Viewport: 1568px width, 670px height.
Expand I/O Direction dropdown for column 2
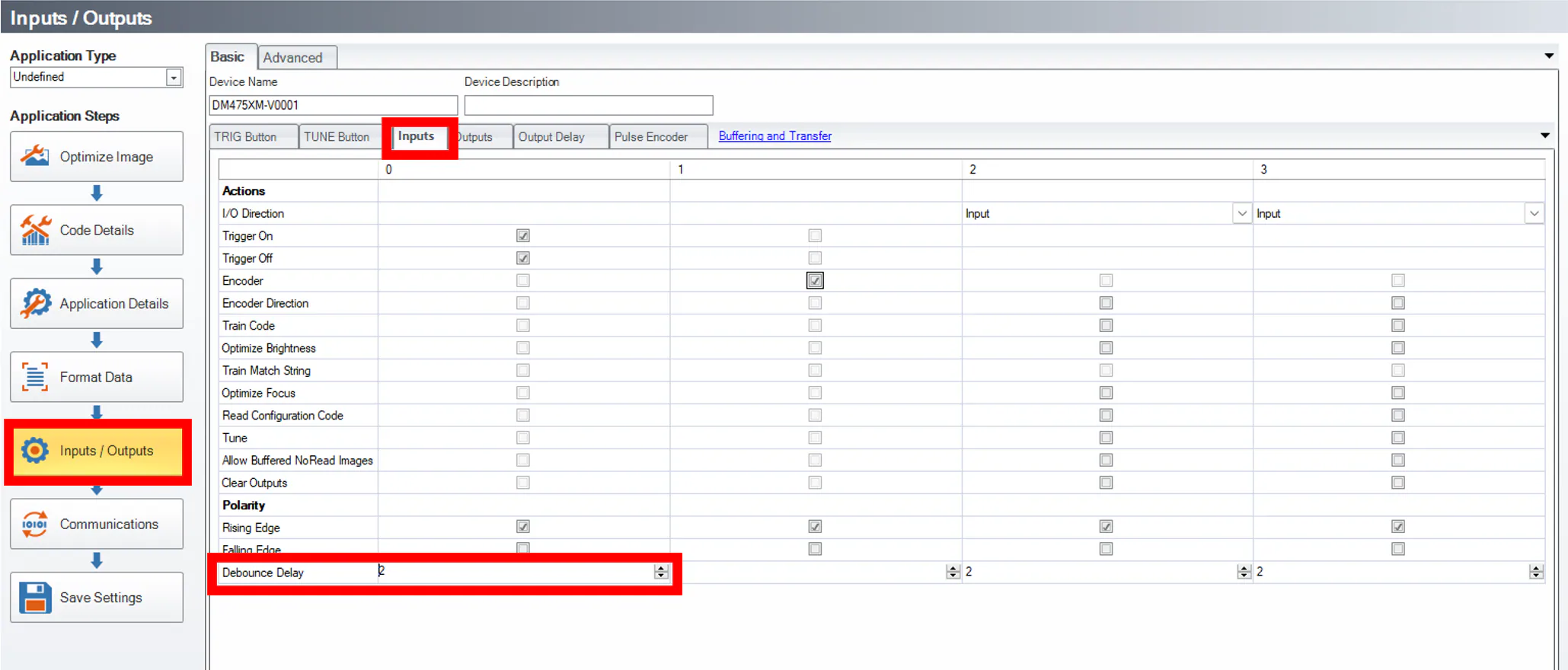tap(1242, 214)
